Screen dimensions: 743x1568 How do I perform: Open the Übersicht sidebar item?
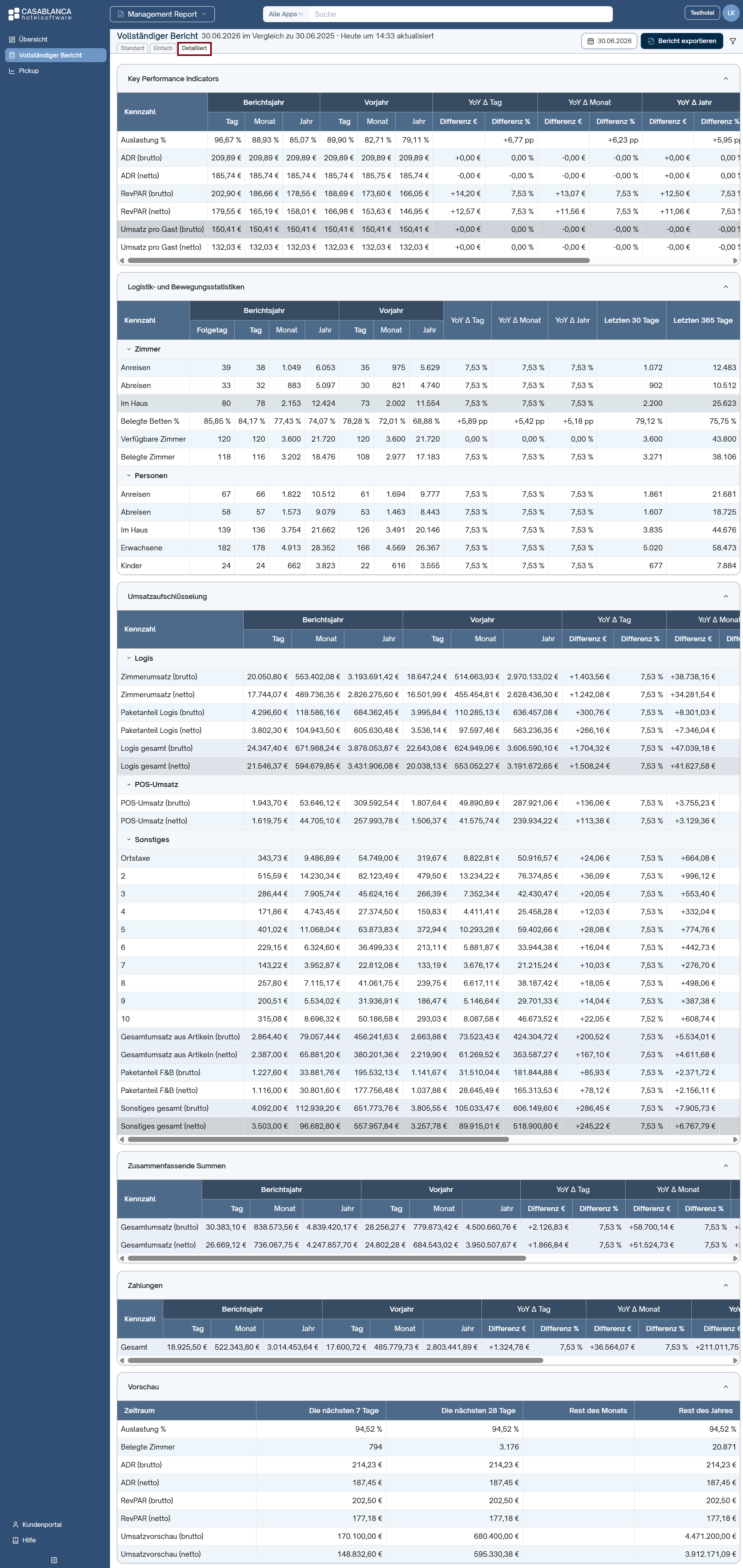click(x=56, y=40)
